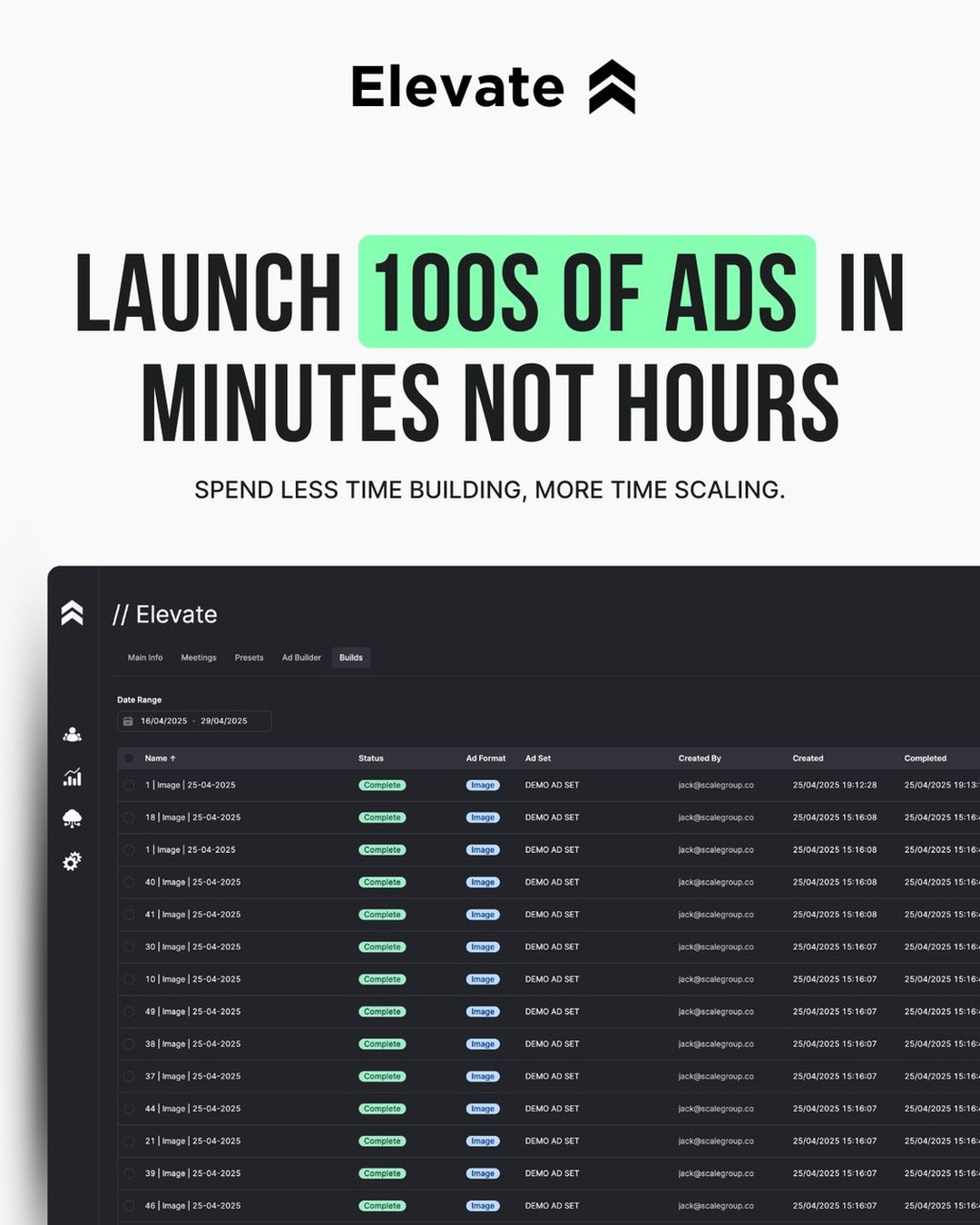Screen dimensions: 980x1225
Task: Click the Complete badge in the 18 | Image row
Action: tap(382, 818)
